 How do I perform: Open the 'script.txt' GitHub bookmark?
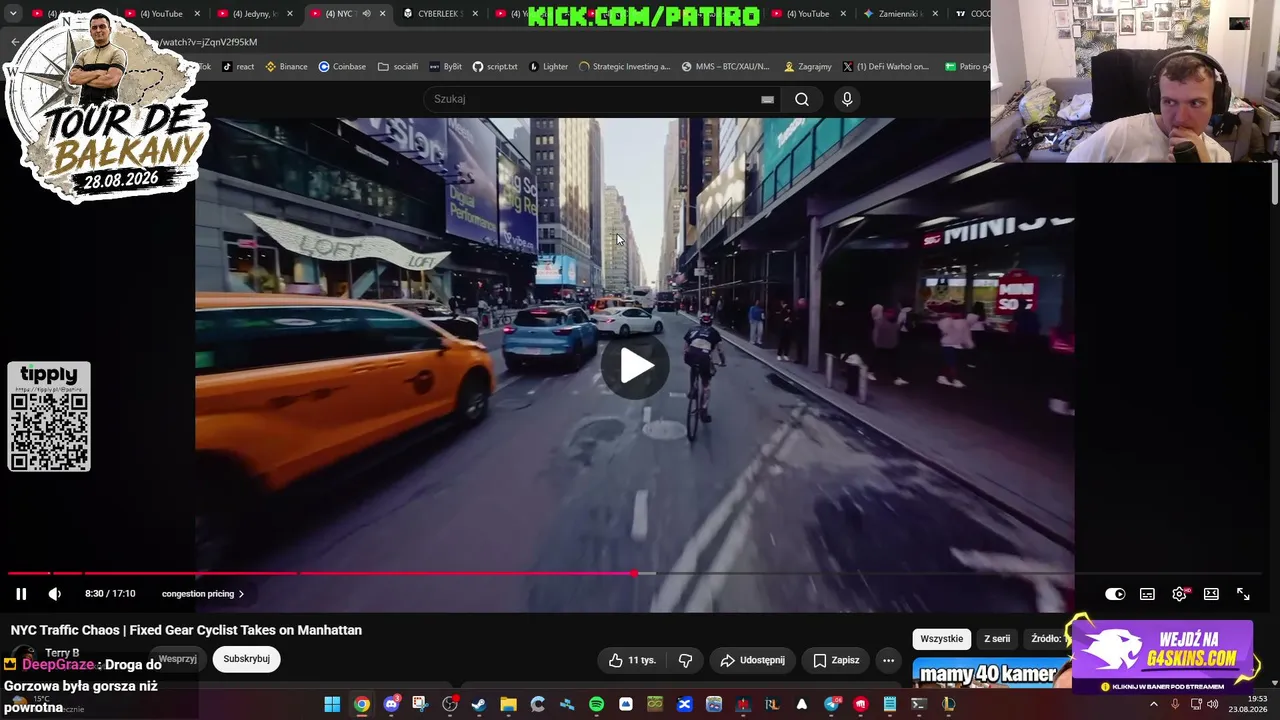(495, 67)
